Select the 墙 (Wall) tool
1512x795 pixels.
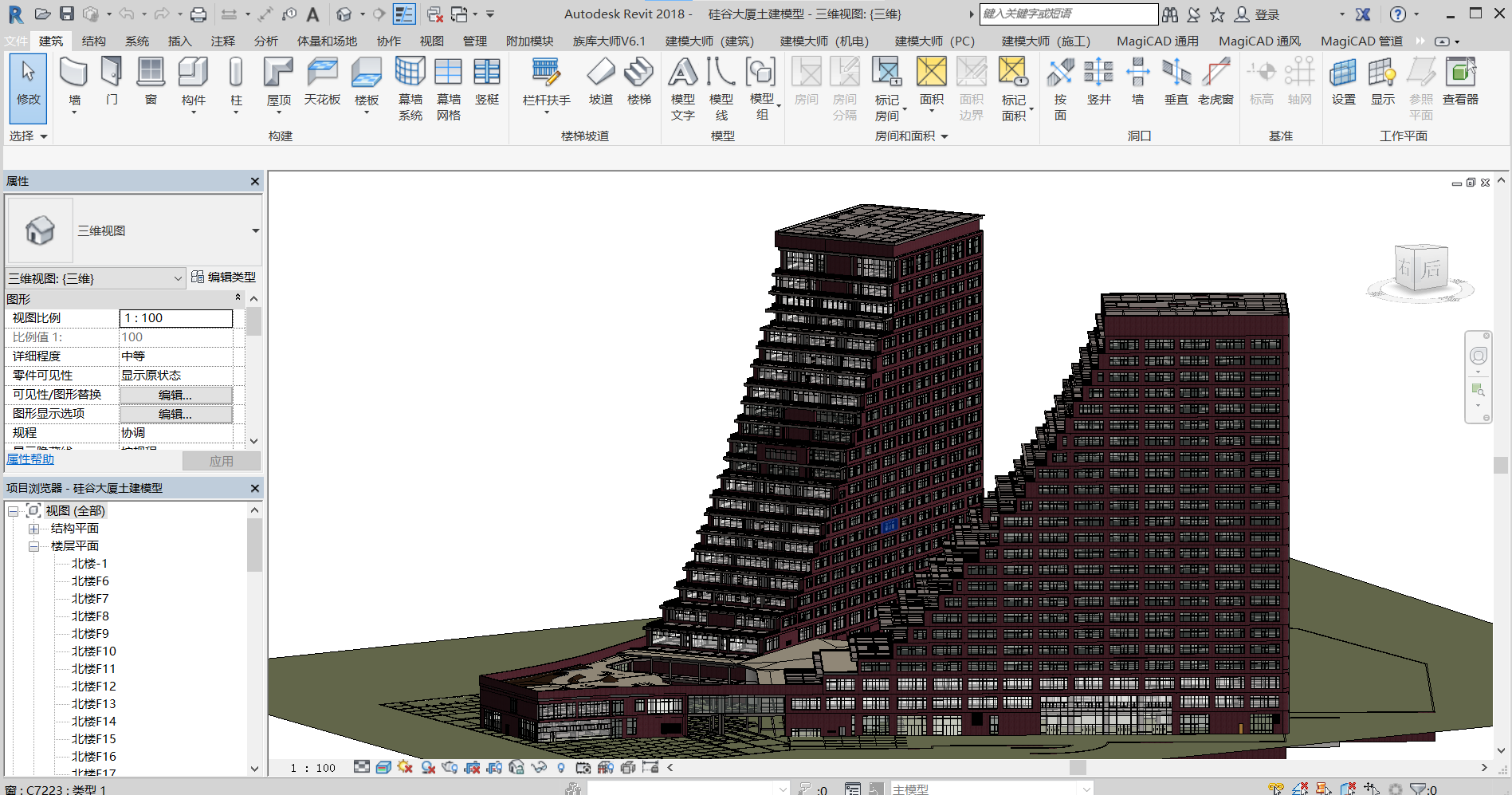point(74,84)
